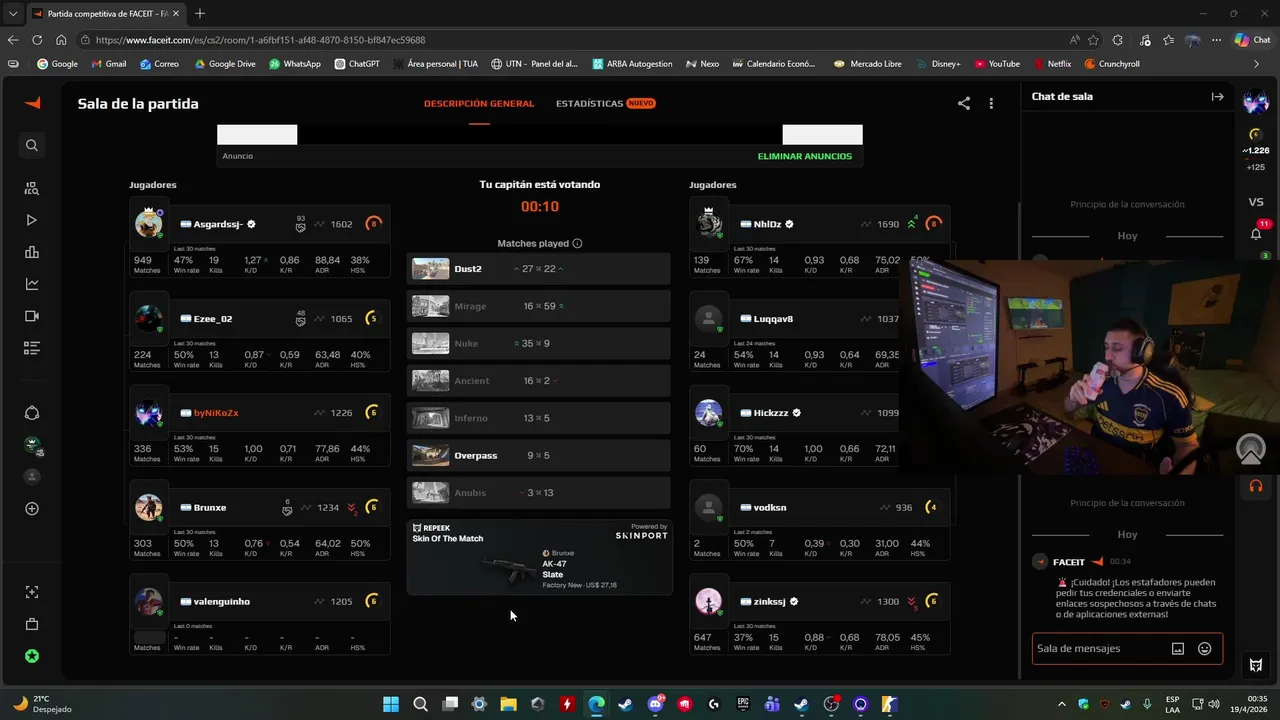Click the plus circle add sidebar icon
The image size is (1280, 720).
[32, 508]
